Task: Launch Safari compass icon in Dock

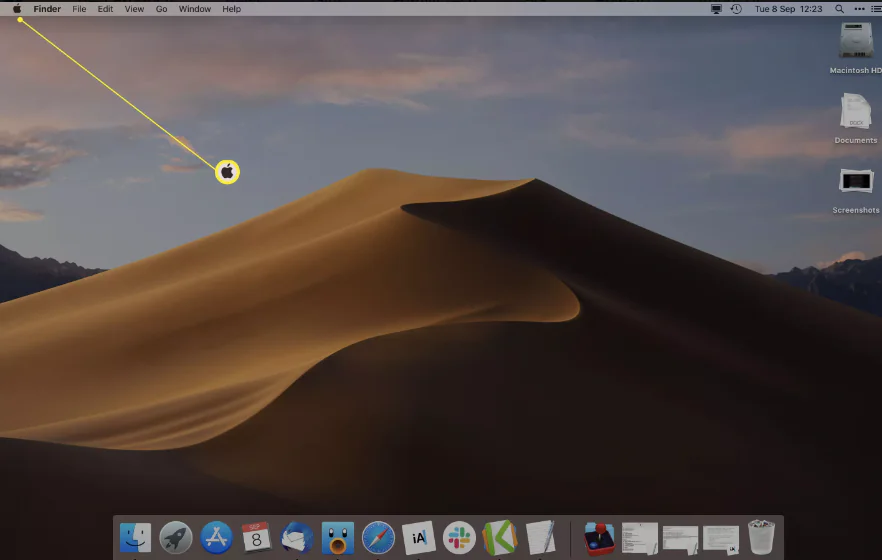Action: pyautogui.click(x=378, y=538)
